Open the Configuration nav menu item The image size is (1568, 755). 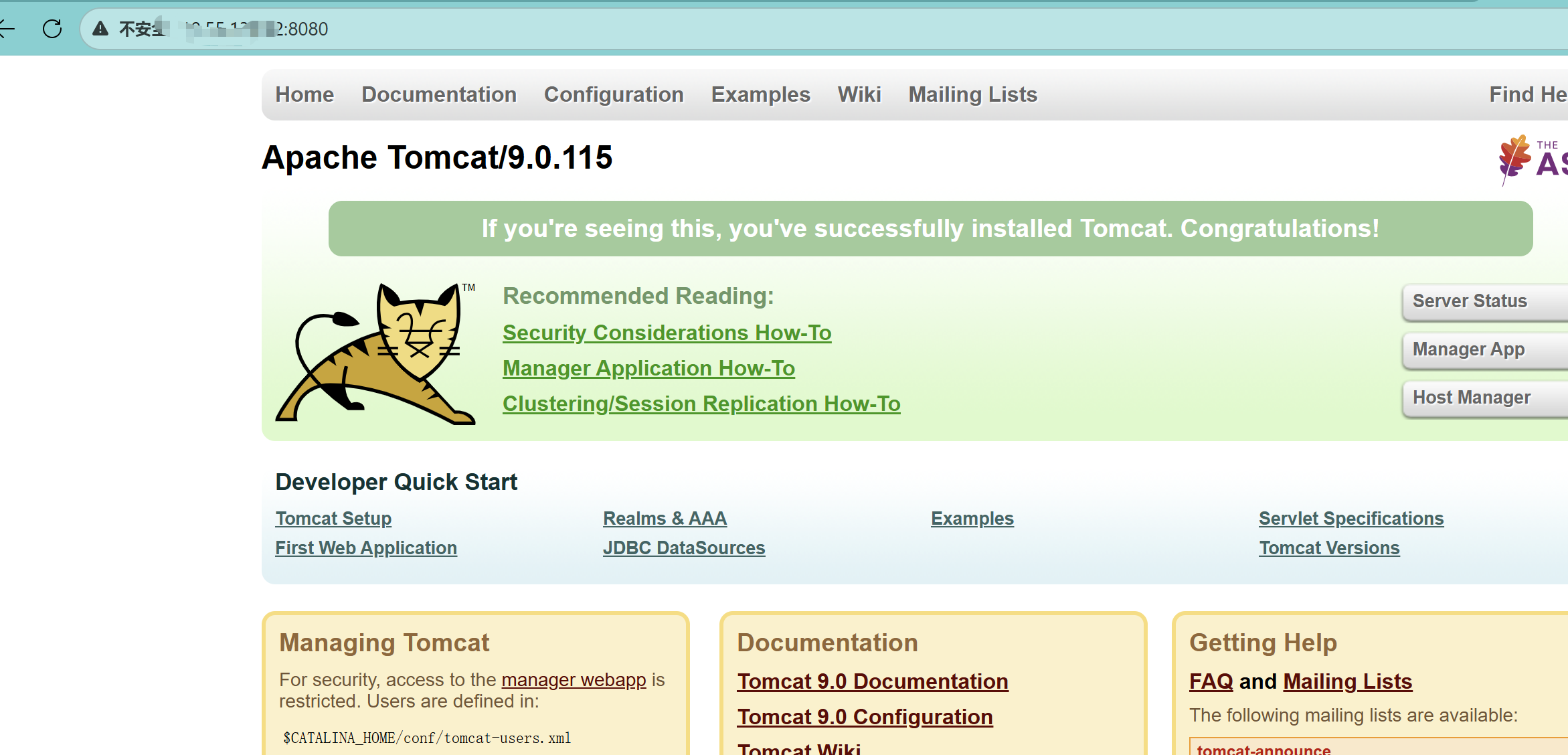(x=614, y=94)
